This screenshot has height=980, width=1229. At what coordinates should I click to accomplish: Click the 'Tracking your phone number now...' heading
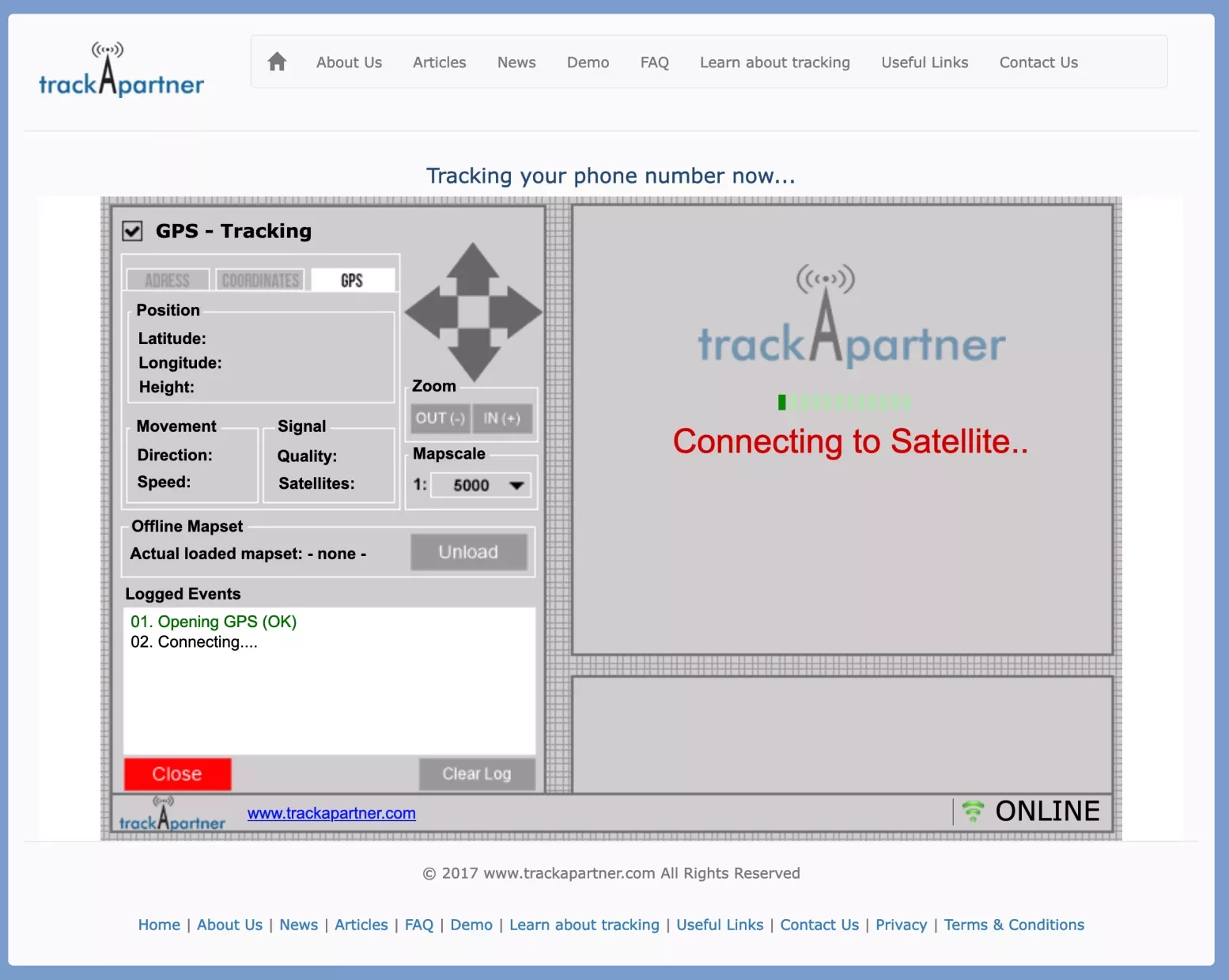pos(611,176)
